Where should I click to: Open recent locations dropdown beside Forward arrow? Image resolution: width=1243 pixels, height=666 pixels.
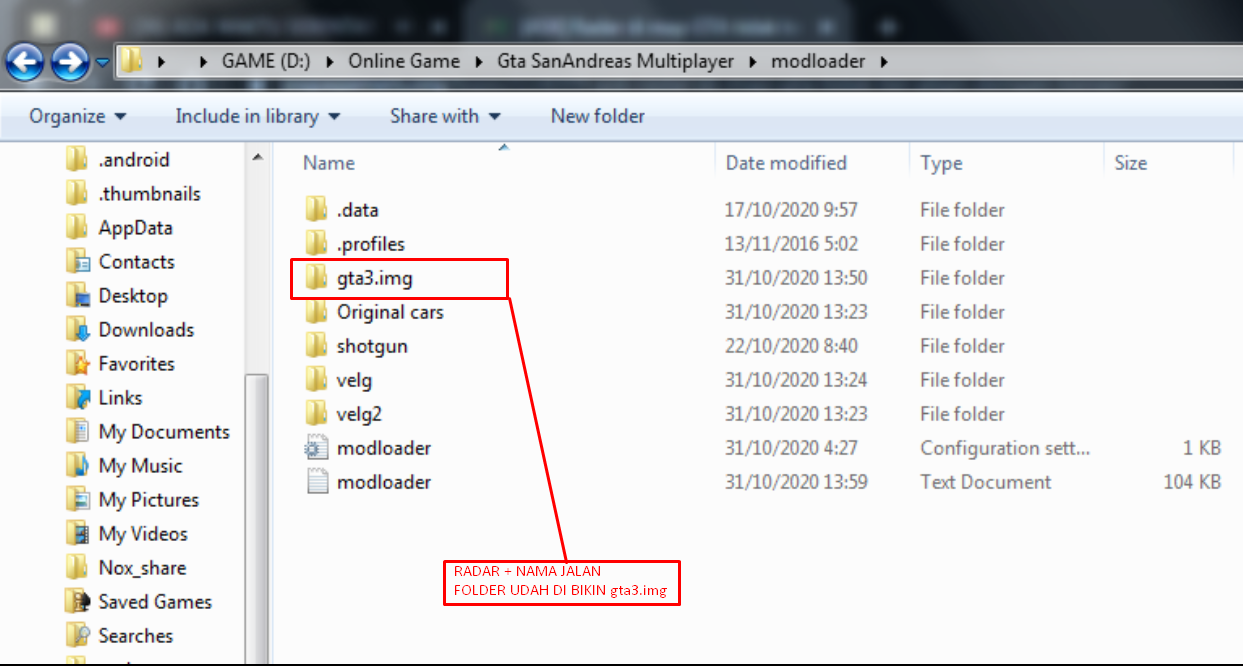coord(102,63)
